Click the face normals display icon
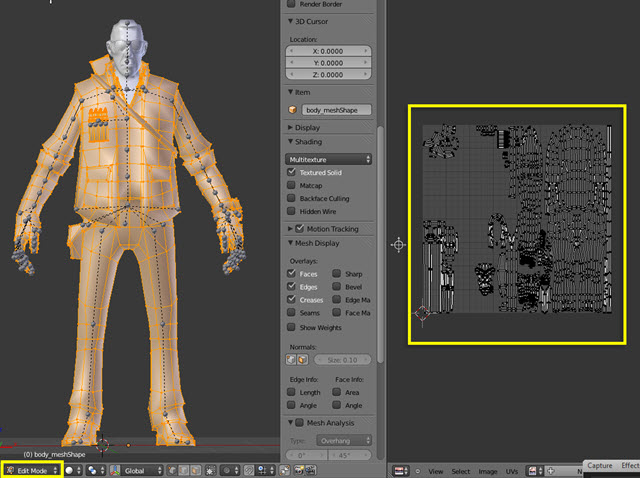This screenshot has width=640, height=478. [303, 360]
